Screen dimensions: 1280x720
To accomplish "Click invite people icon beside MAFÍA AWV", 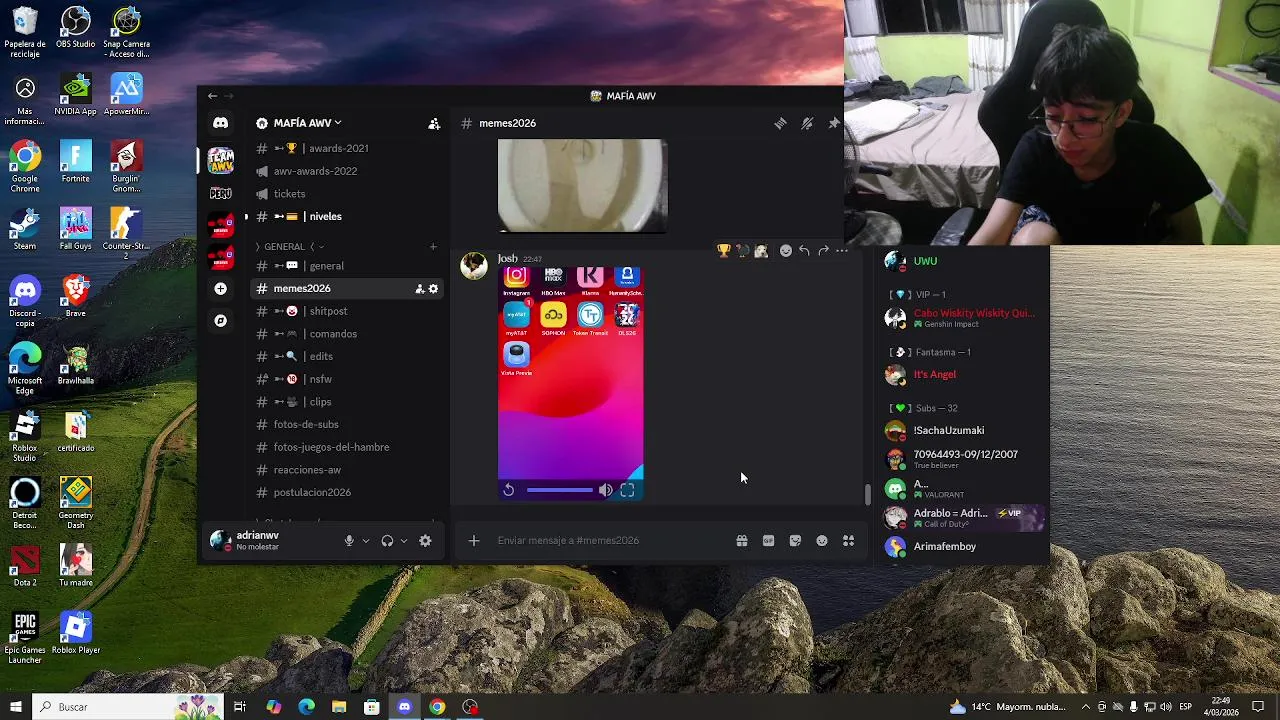I will (434, 124).
